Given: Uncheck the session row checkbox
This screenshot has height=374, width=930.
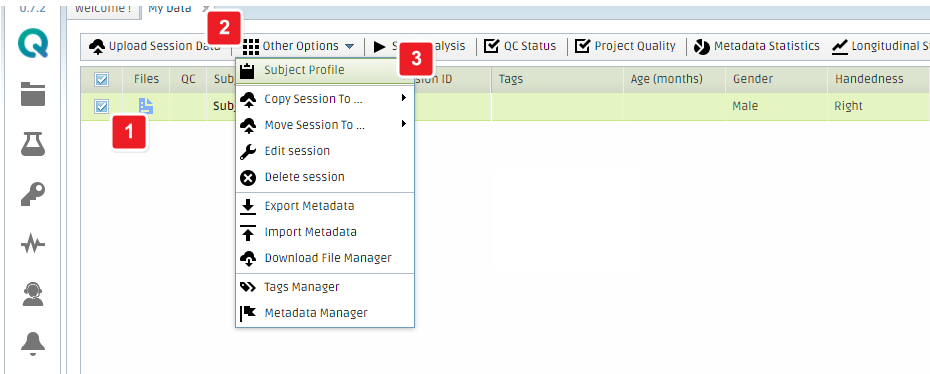Looking at the screenshot, I should [x=101, y=107].
